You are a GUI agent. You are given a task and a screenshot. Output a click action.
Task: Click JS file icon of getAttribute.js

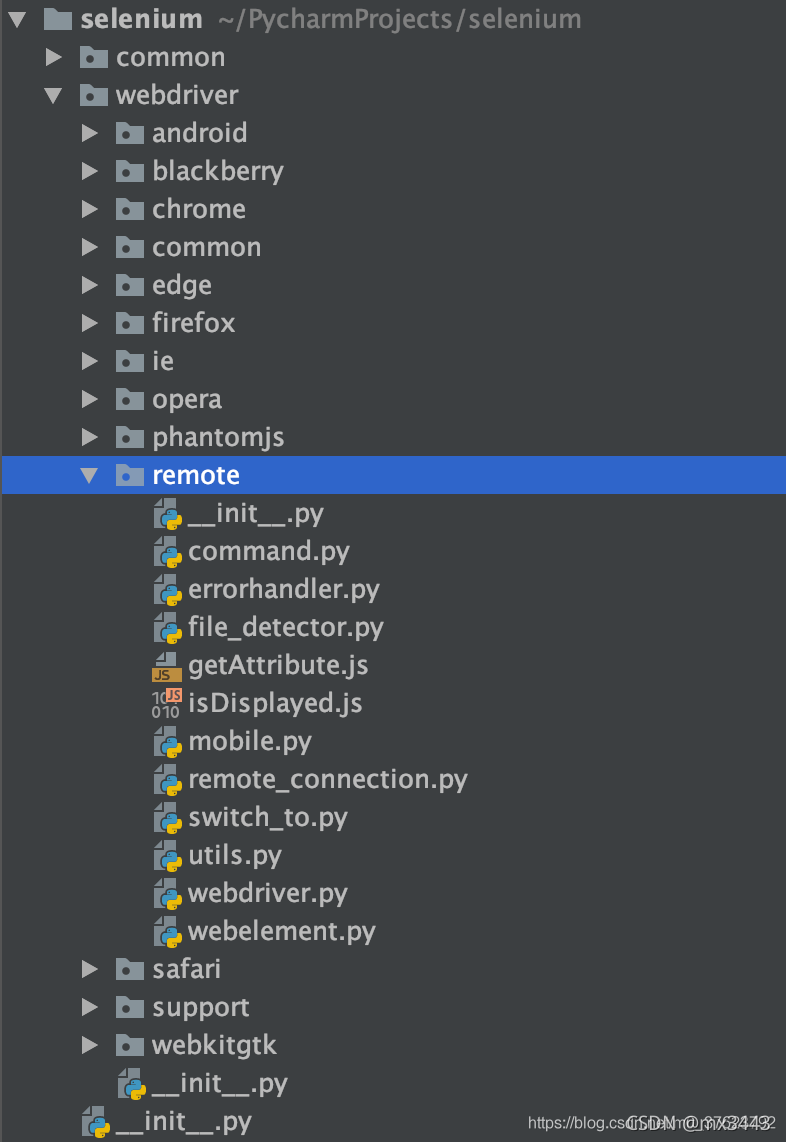click(167, 666)
